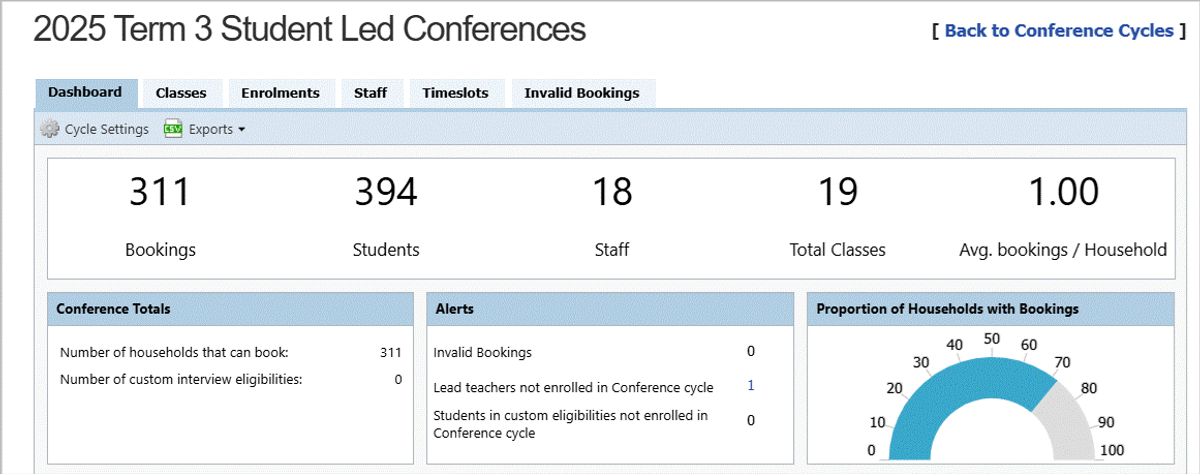Expand the Exports dropdown arrow
Viewport: 1200px width, 474px height.
(241, 130)
